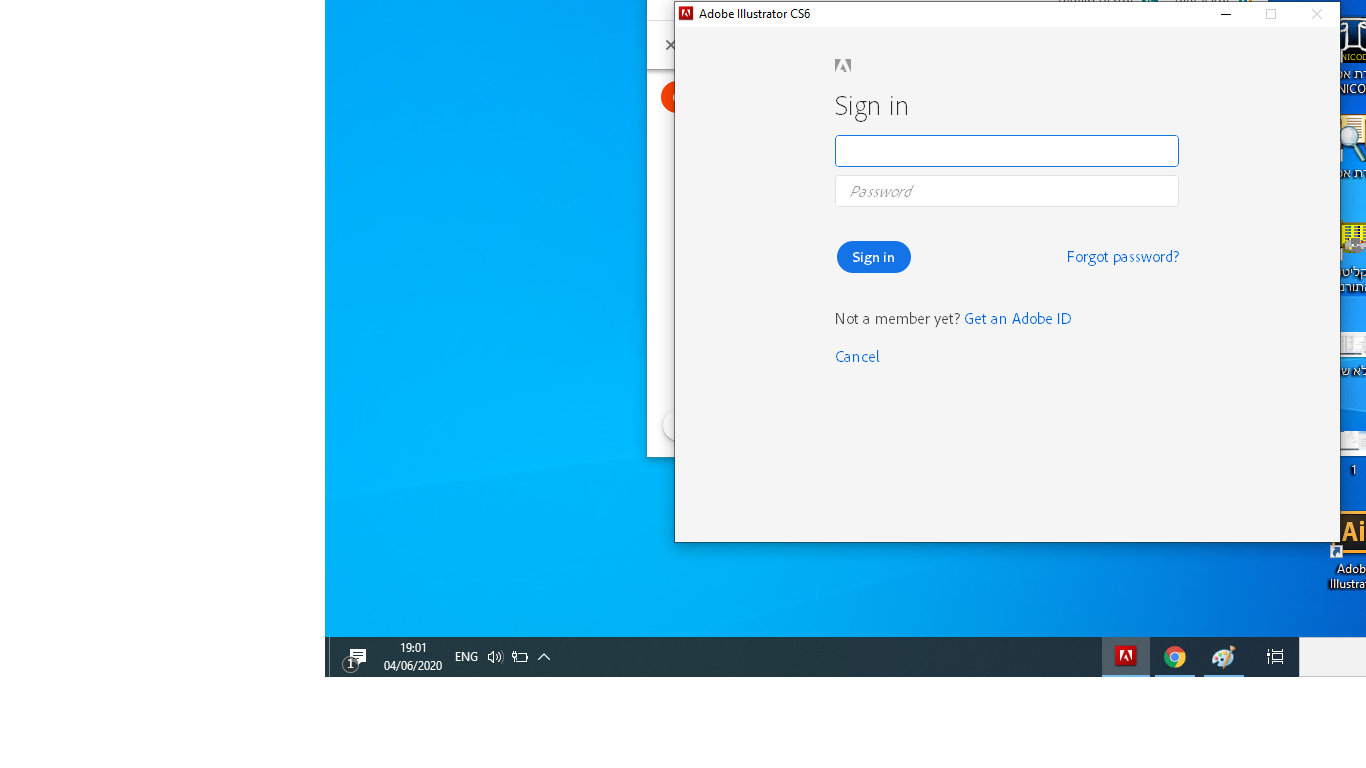The height and width of the screenshot is (768, 1366).
Task: Open the Paint palette taskbar icon
Action: (1224, 657)
